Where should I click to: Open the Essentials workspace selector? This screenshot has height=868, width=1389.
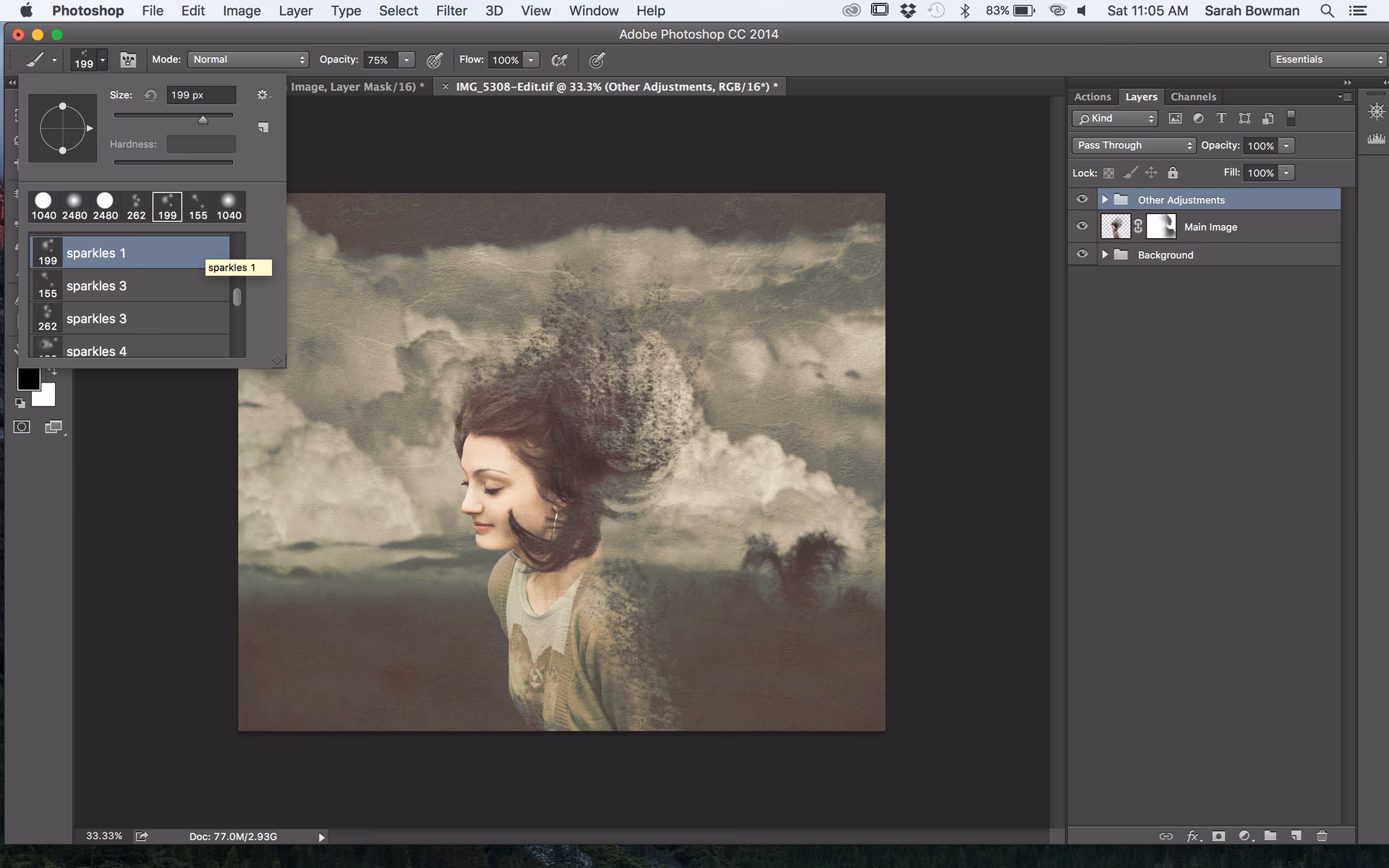(x=1327, y=59)
